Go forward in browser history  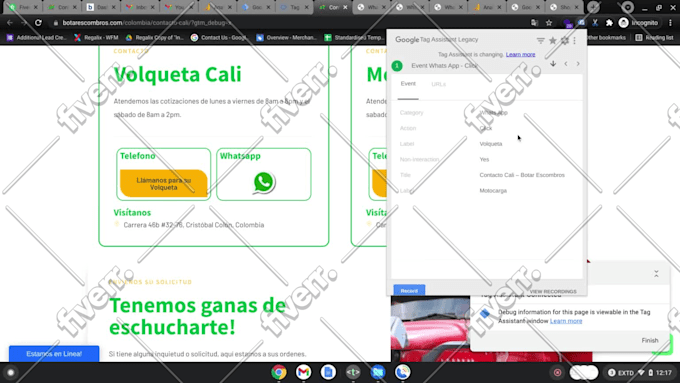(x=24, y=23)
